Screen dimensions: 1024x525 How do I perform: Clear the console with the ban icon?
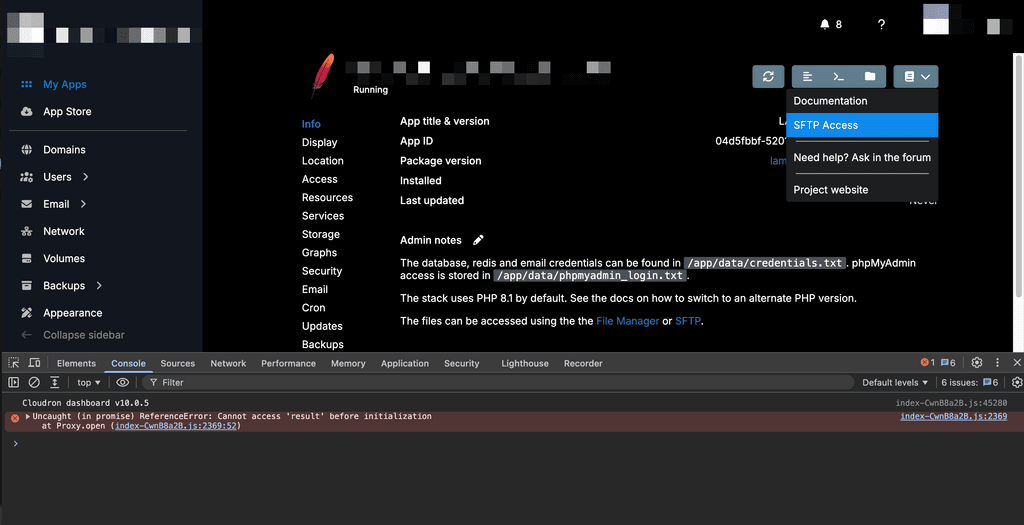pos(34,383)
